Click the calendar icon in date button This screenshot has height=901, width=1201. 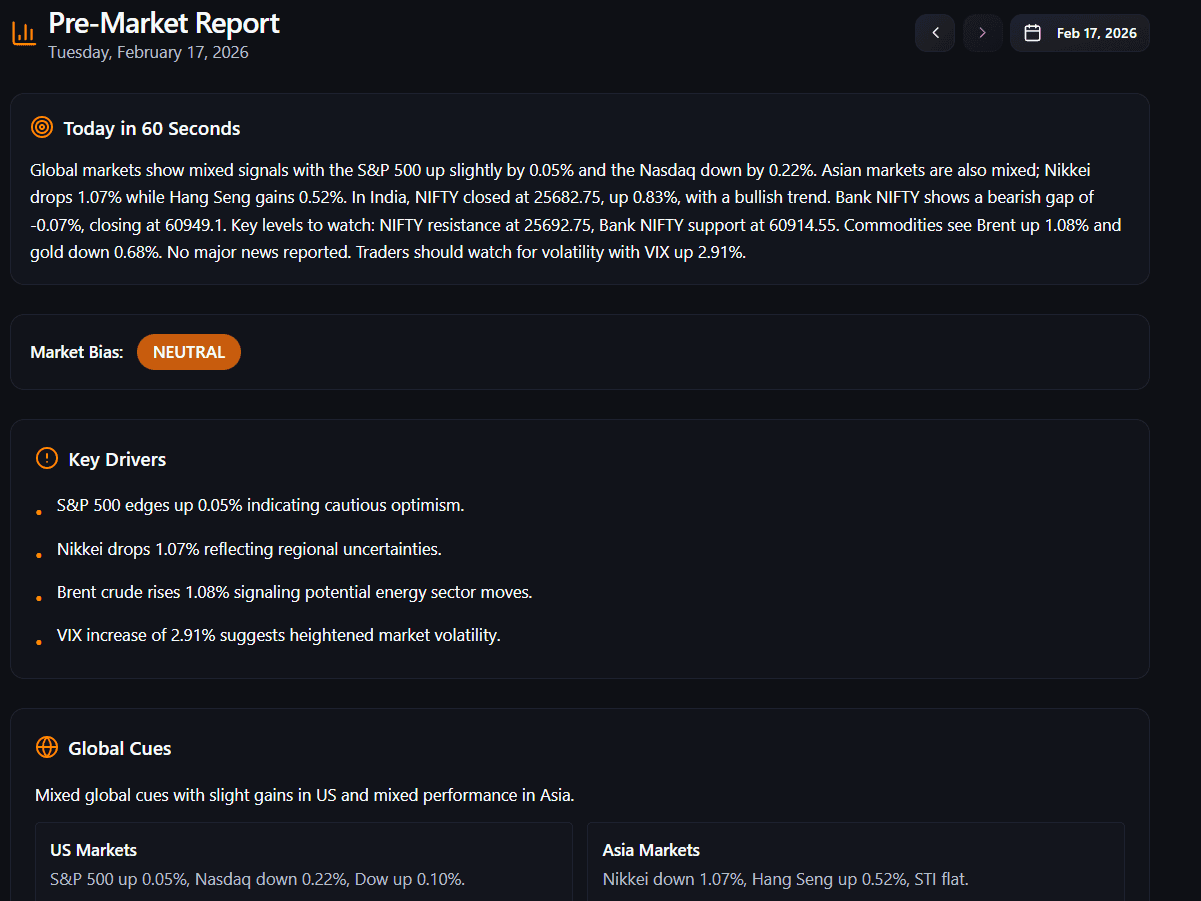click(1033, 33)
